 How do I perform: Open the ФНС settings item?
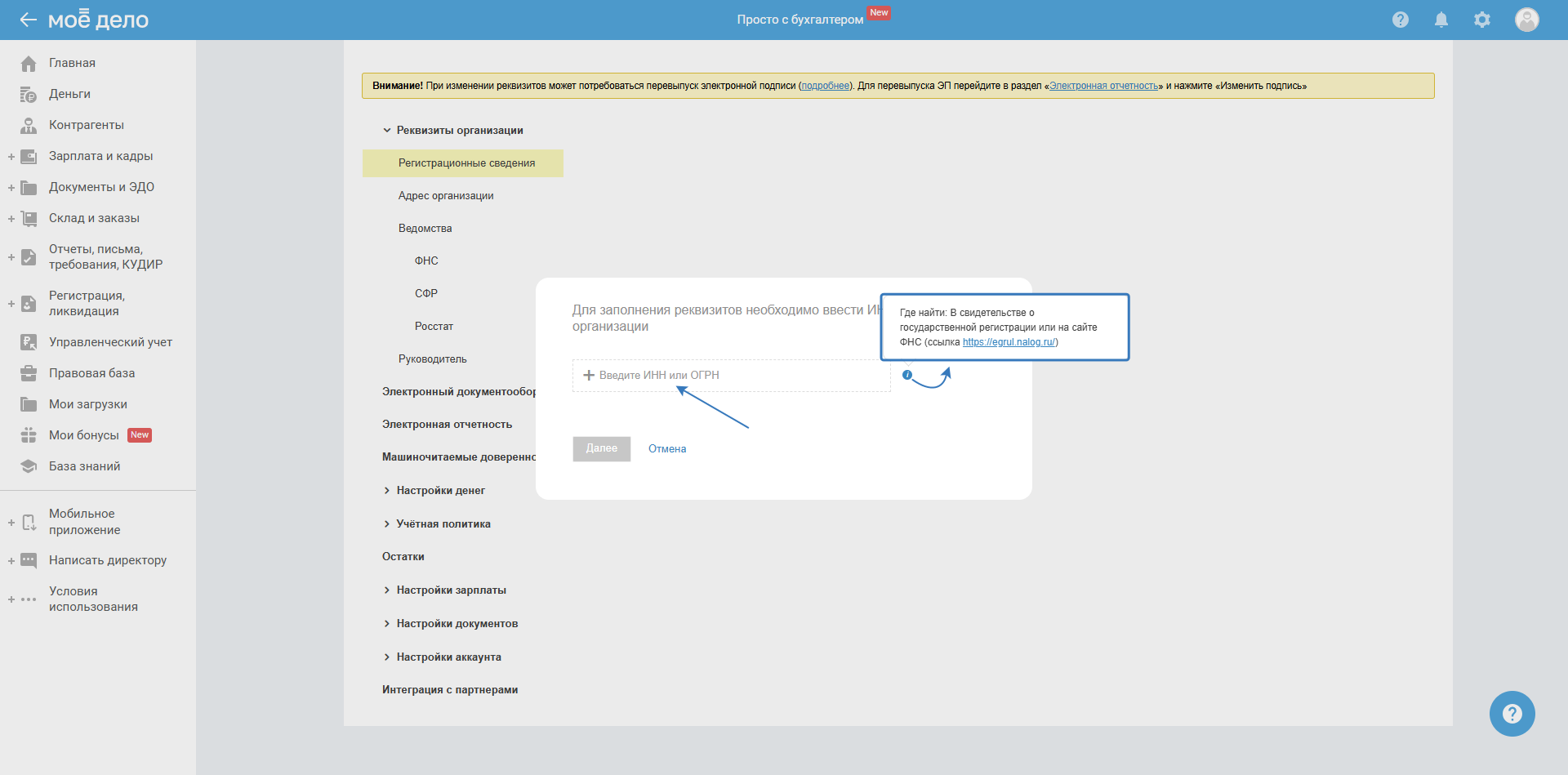(x=426, y=261)
